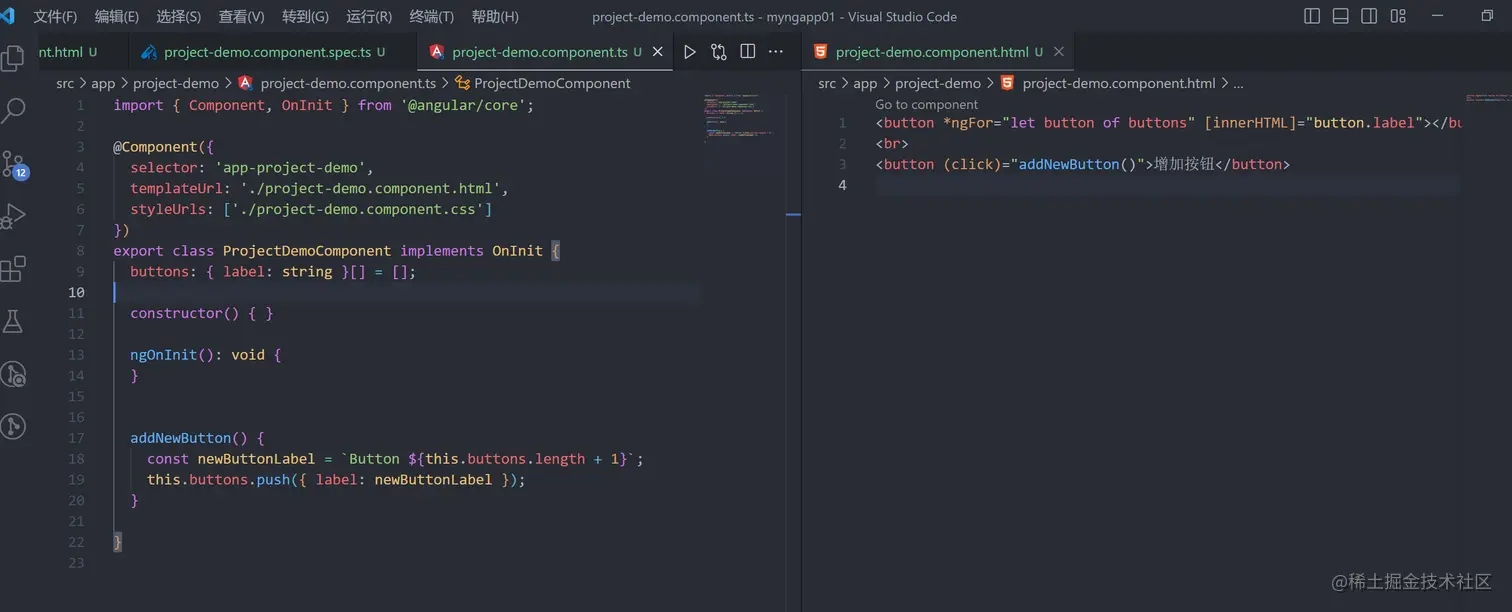Close the project-demo.component.html tab
The image size is (1512, 612).
coord(1059,52)
